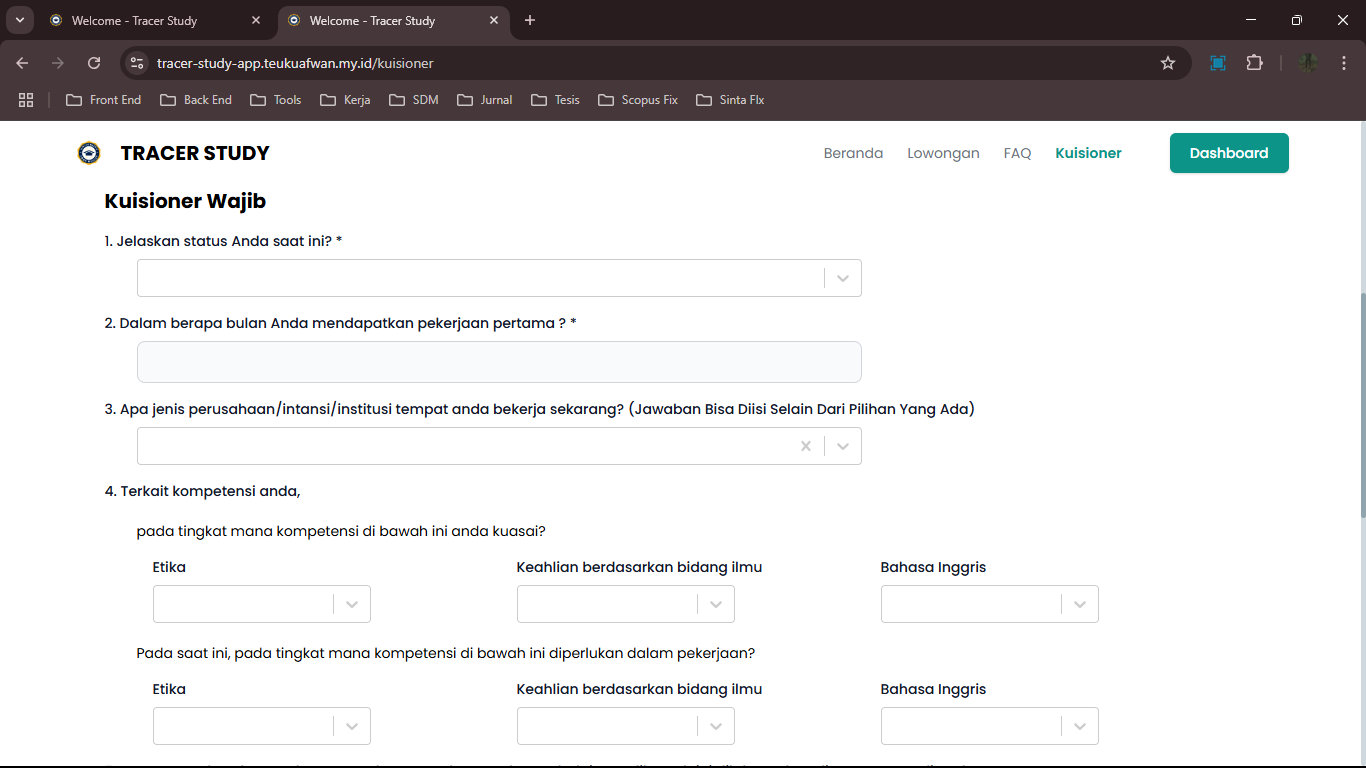
Task: Bookmark this page with the star icon
Action: point(1167,63)
